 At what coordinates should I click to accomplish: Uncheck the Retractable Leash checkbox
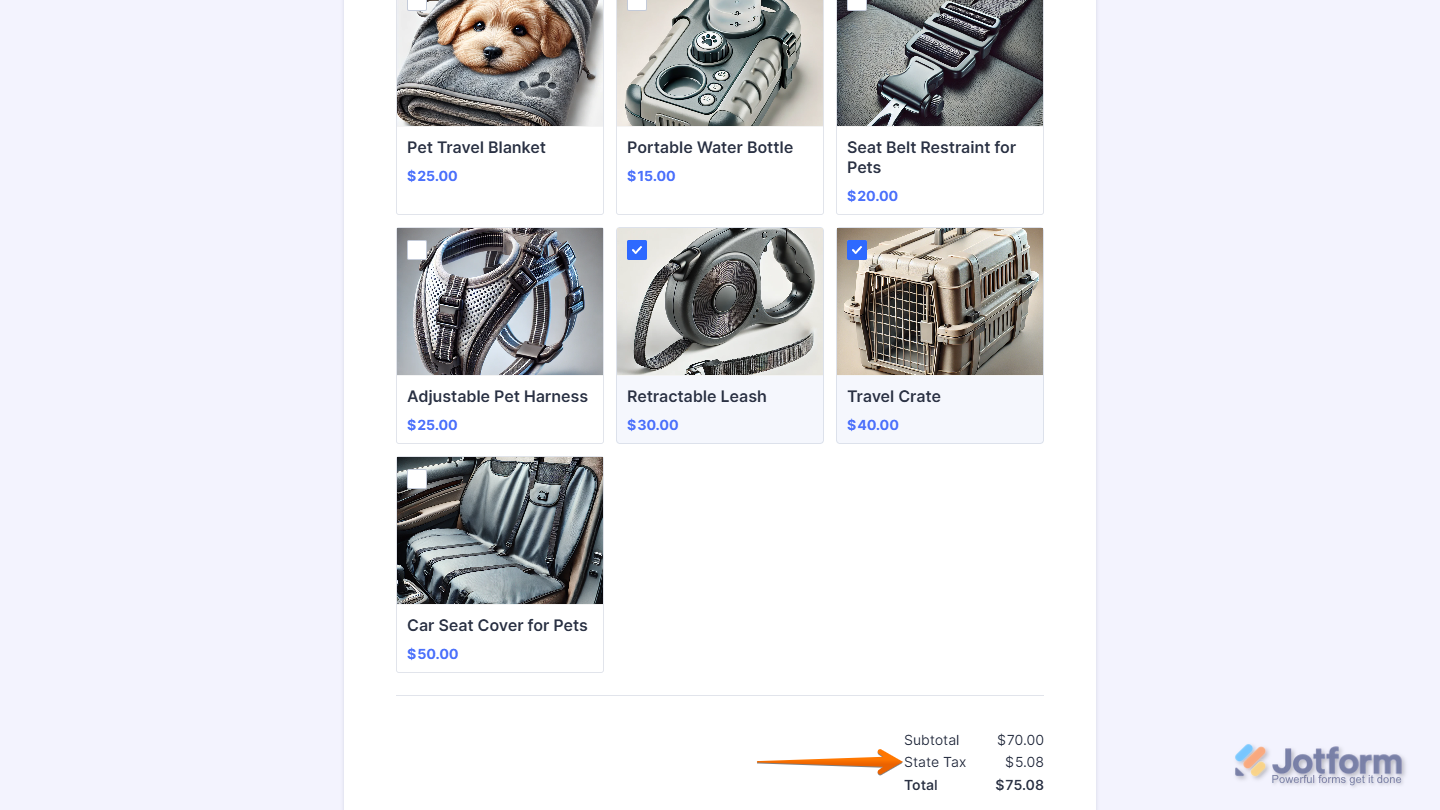pos(637,250)
